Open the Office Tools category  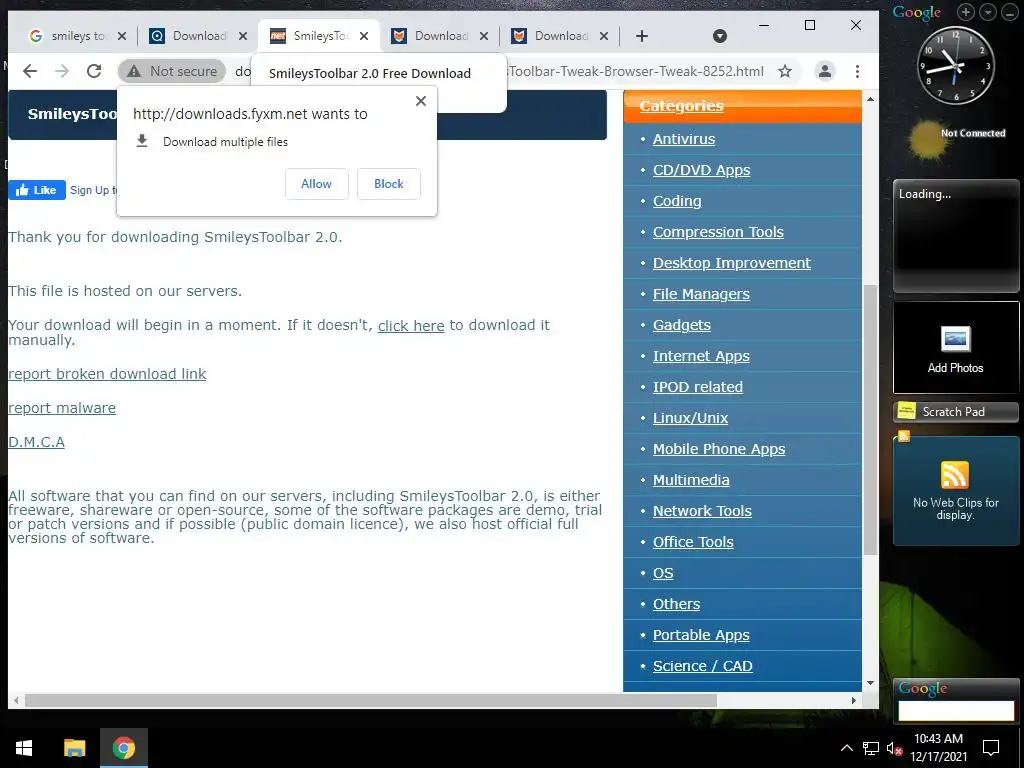click(x=693, y=542)
